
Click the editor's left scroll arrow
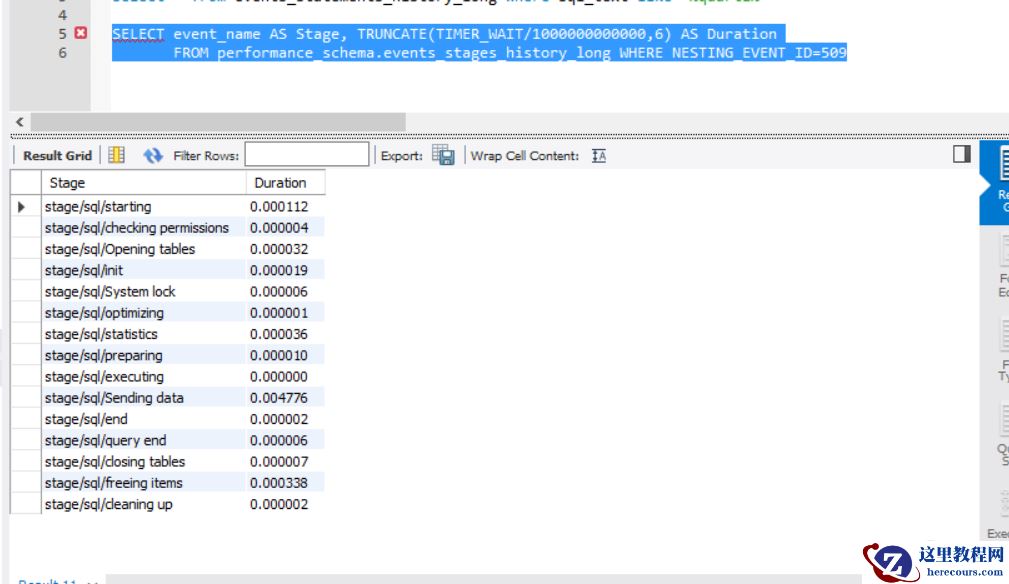[x=20, y=122]
